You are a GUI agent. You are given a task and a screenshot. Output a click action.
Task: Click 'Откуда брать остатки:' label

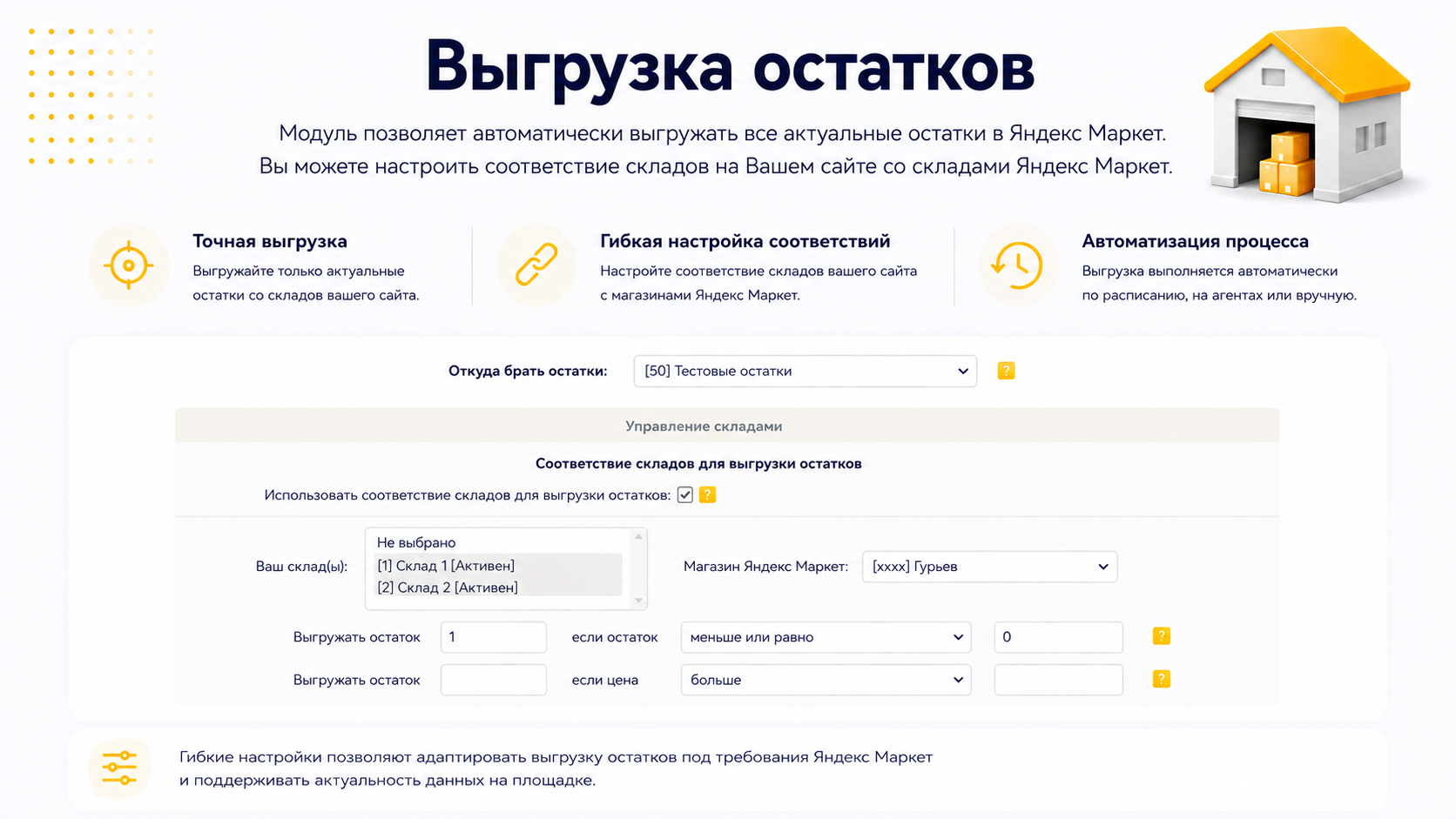pos(528,371)
